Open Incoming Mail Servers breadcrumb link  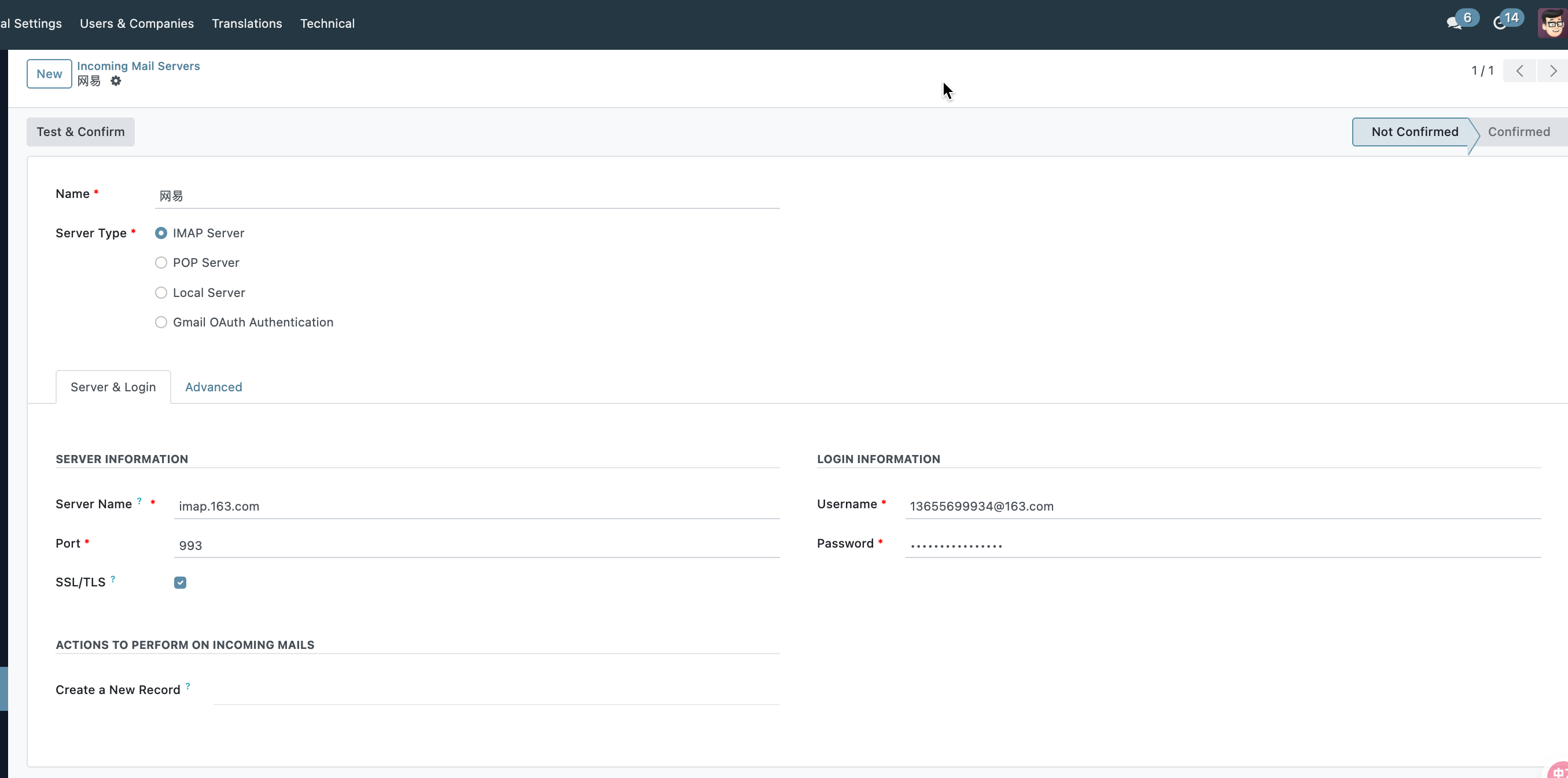138,66
